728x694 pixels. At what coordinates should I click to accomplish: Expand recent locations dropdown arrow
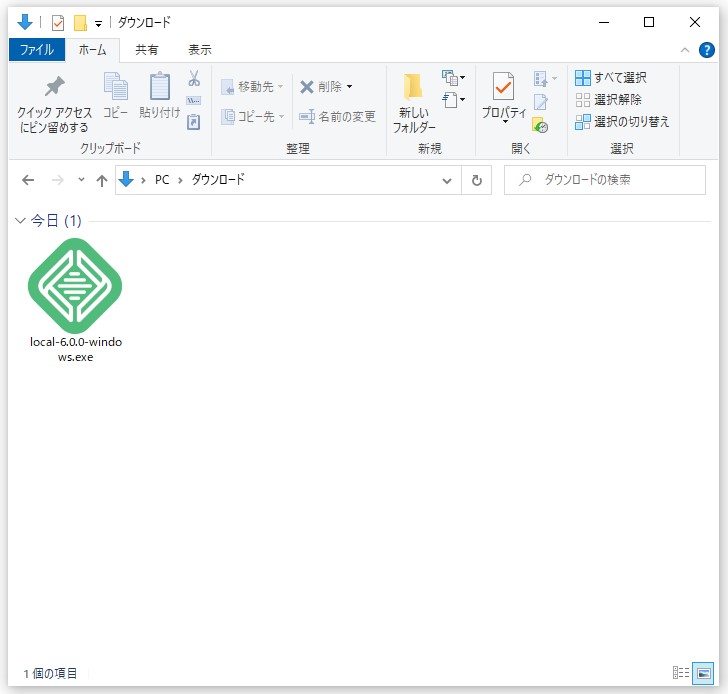point(81,180)
